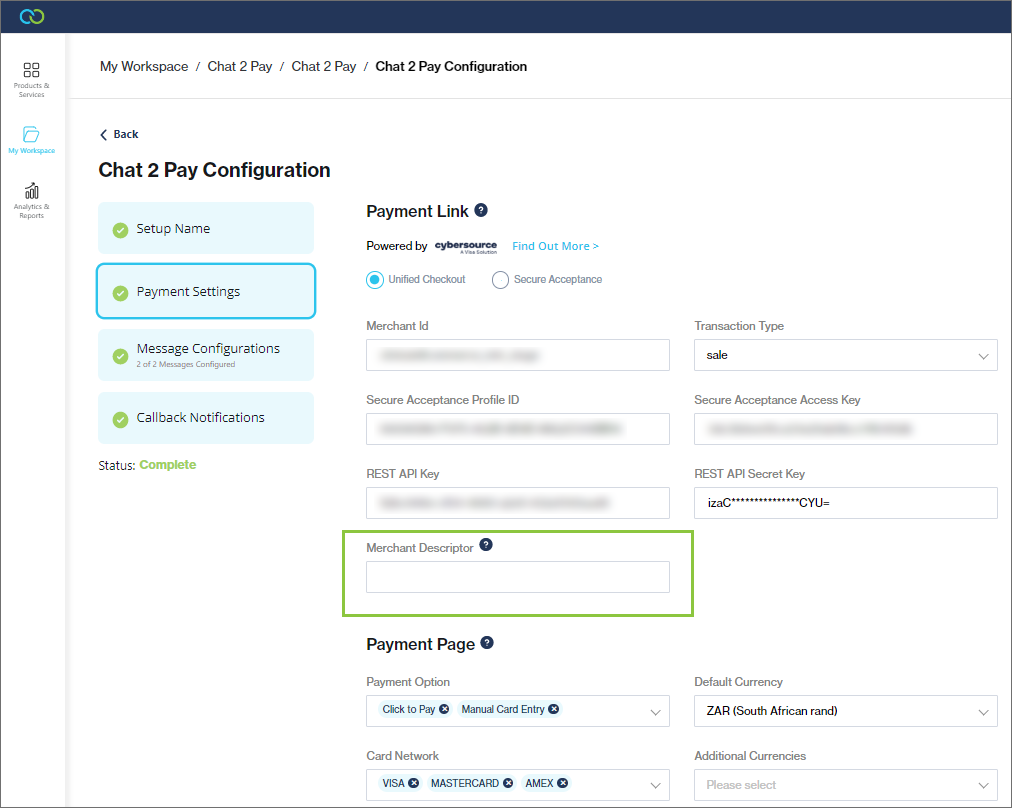This screenshot has height=808, width=1012.
Task: Remove the Click to Pay tag
Action: (444, 709)
